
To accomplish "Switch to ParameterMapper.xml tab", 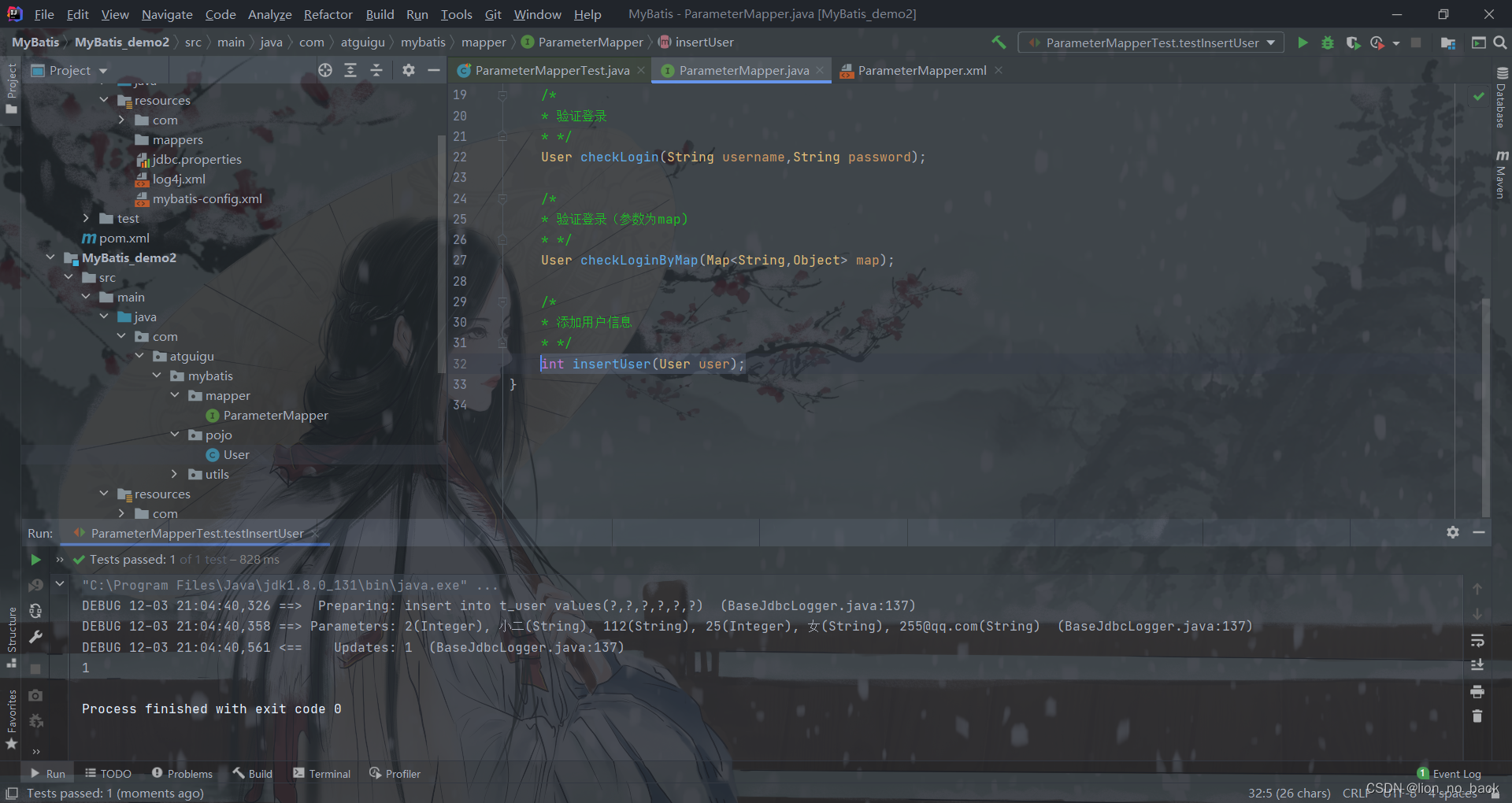I will [921, 70].
